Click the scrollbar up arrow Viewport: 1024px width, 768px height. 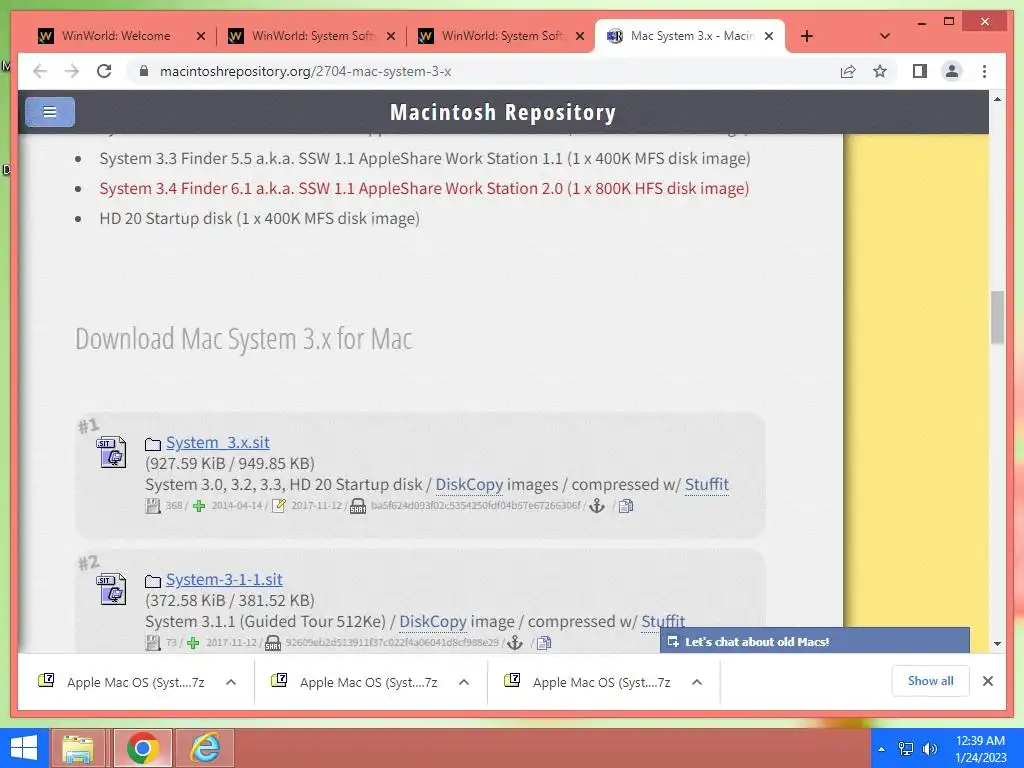click(997, 99)
